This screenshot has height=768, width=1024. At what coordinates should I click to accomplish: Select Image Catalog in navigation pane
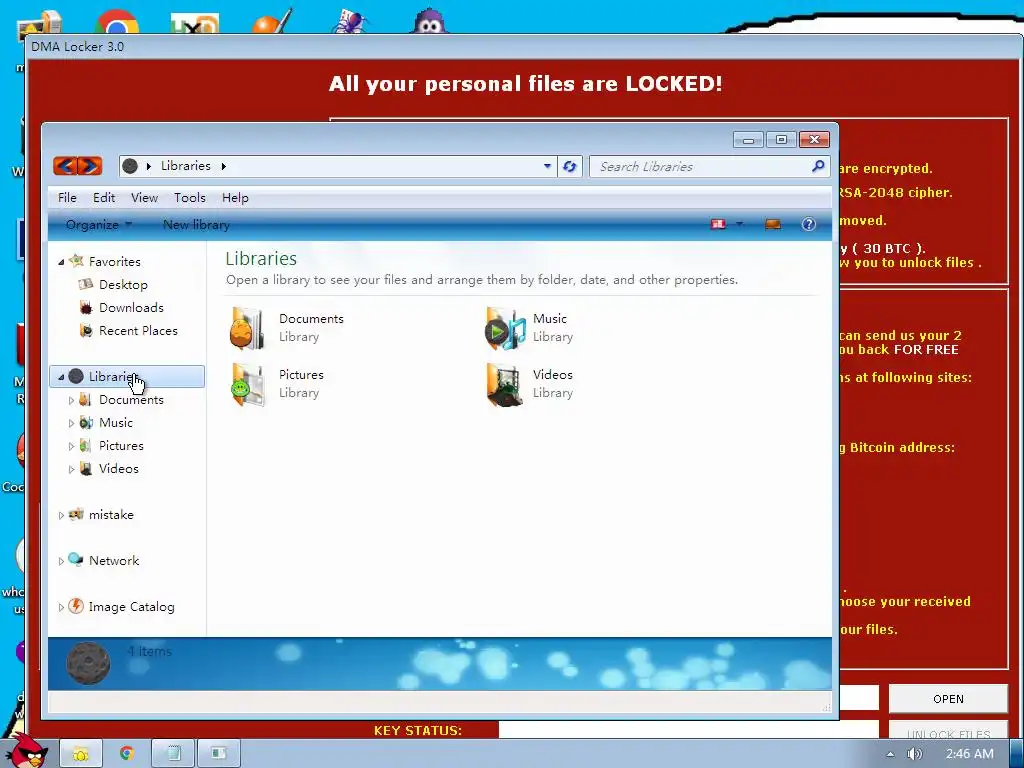pyautogui.click(x=131, y=607)
